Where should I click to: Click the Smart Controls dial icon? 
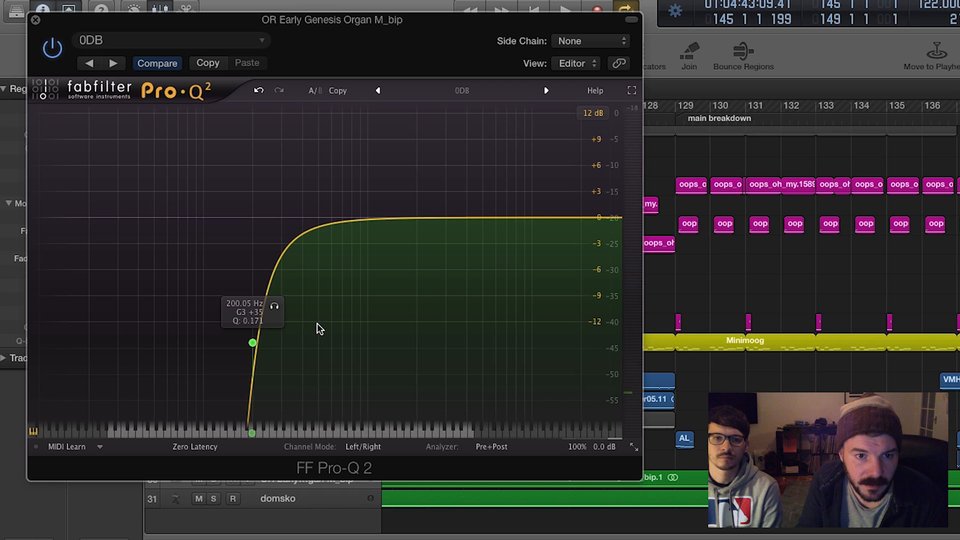coord(133,9)
